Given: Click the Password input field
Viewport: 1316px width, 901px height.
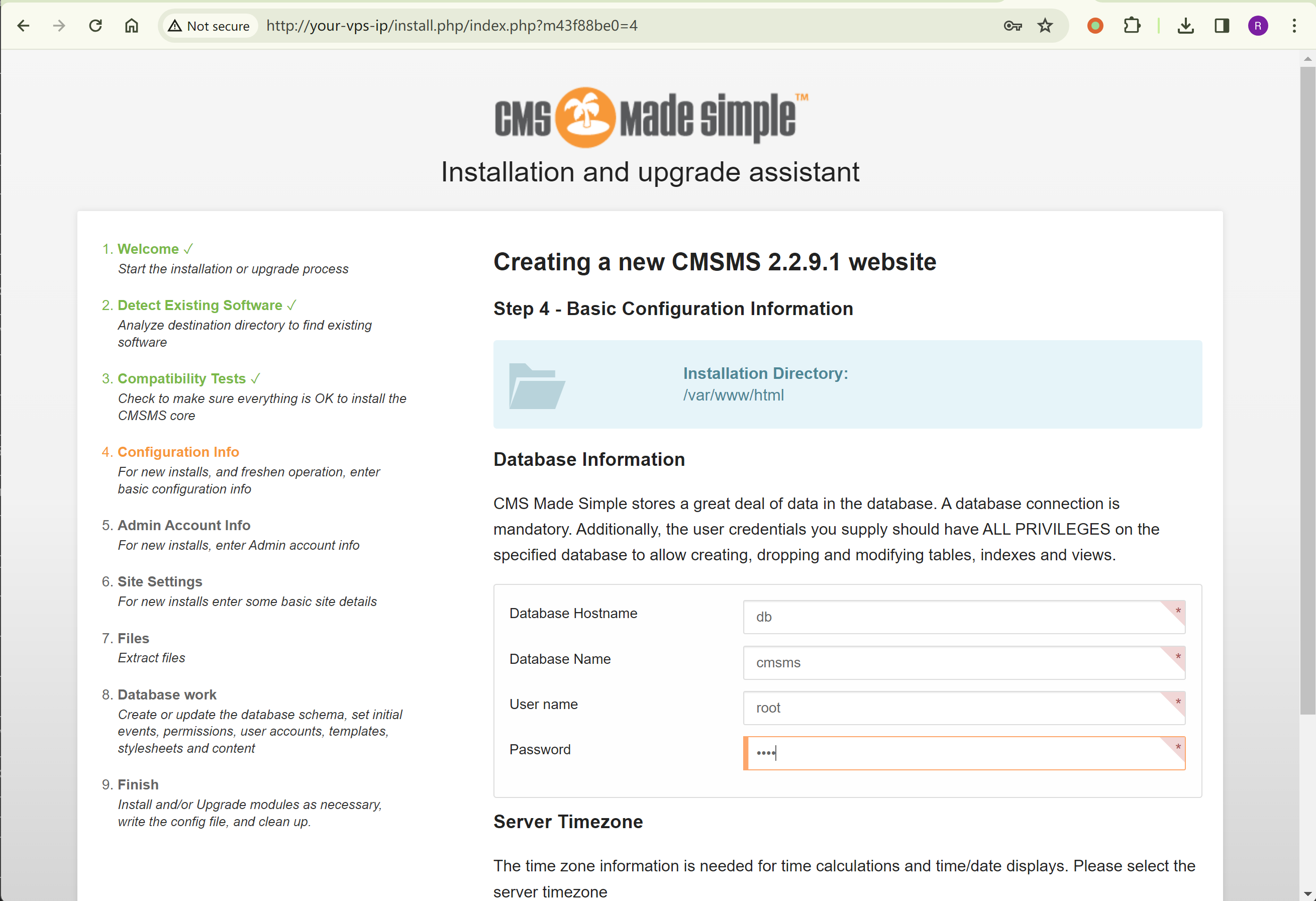Looking at the screenshot, I should click(x=957, y=753).
